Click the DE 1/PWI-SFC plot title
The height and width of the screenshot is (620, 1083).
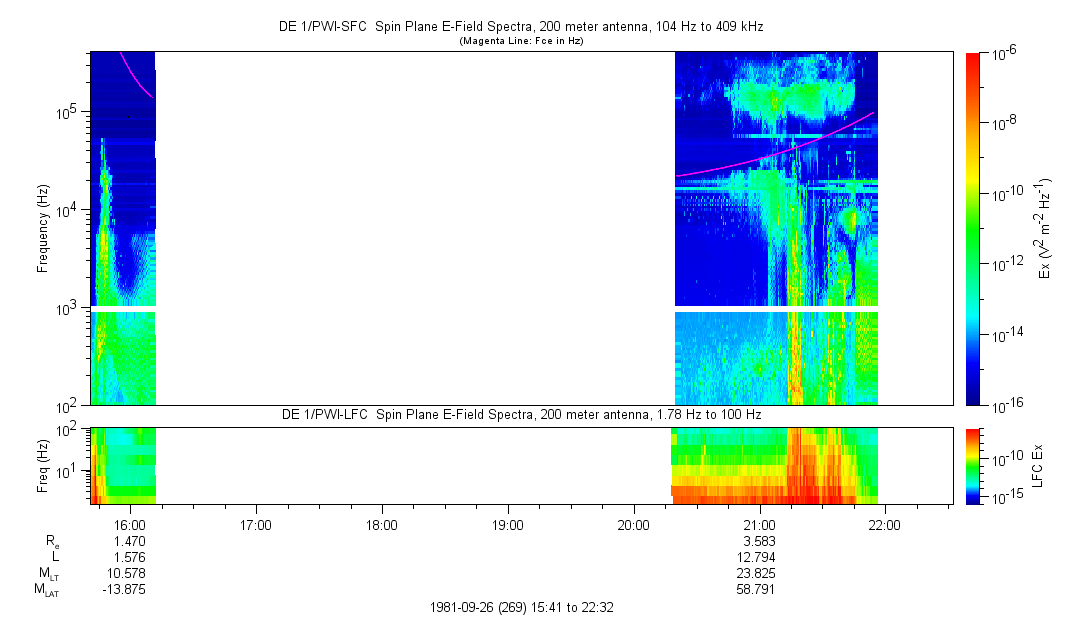coord(521,27)
